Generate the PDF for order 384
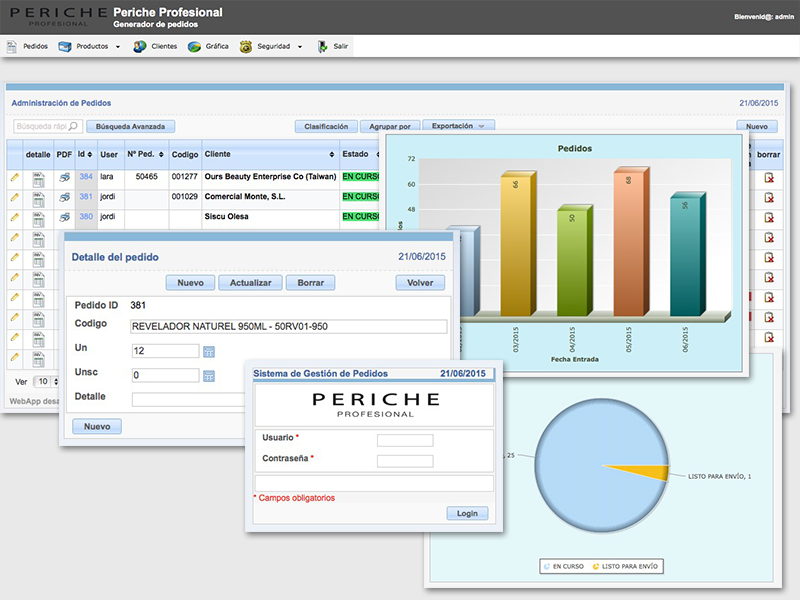 point(64,178)
